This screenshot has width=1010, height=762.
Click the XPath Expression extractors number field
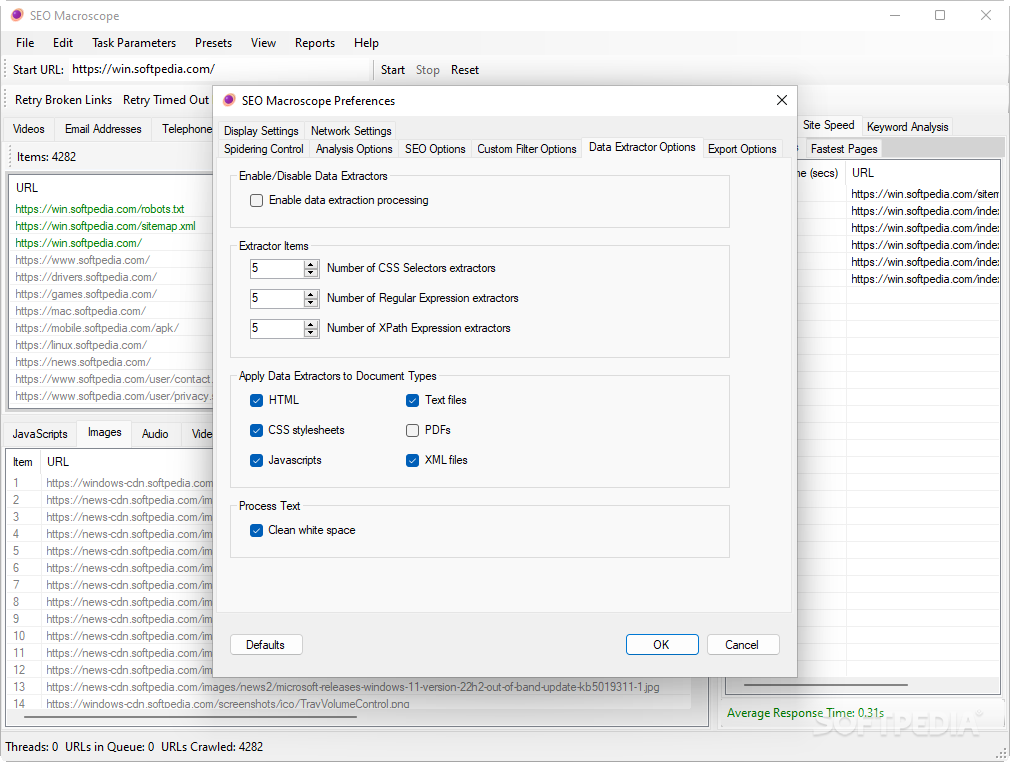click(x=277, y=328)
